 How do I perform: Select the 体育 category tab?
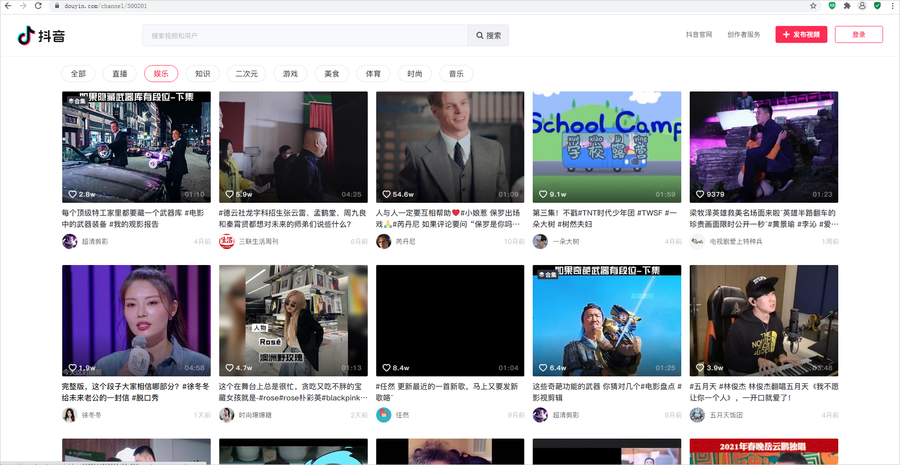click(373, 73)
